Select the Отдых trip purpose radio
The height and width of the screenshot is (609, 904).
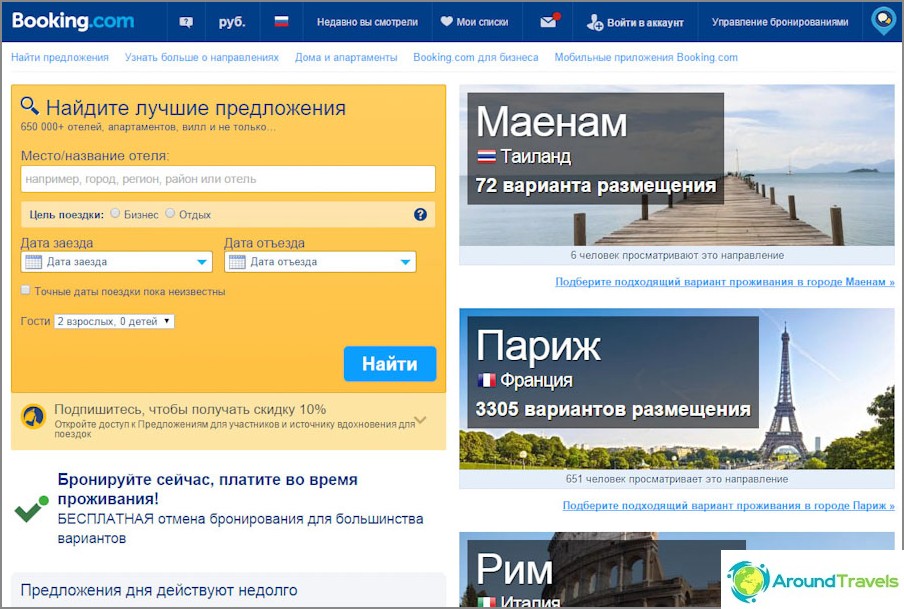point(170,213)
